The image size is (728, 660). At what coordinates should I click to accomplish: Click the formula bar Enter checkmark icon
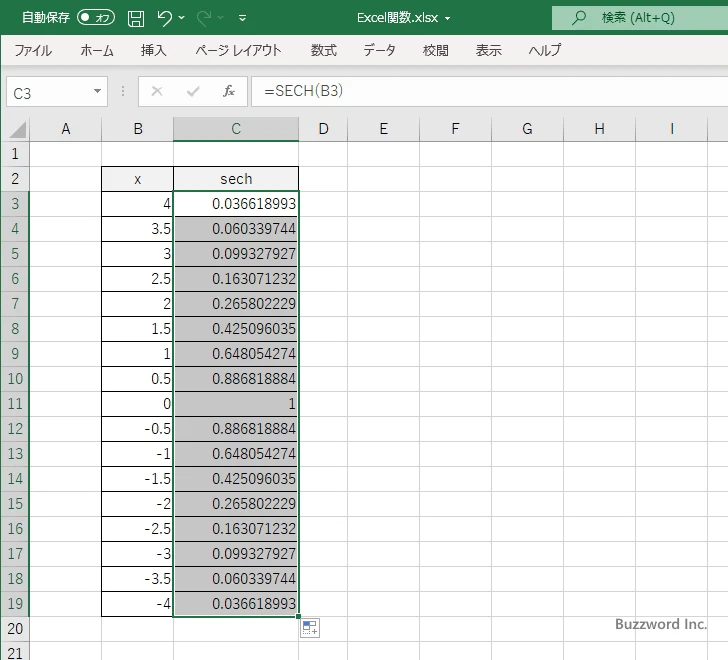[193, 91]
